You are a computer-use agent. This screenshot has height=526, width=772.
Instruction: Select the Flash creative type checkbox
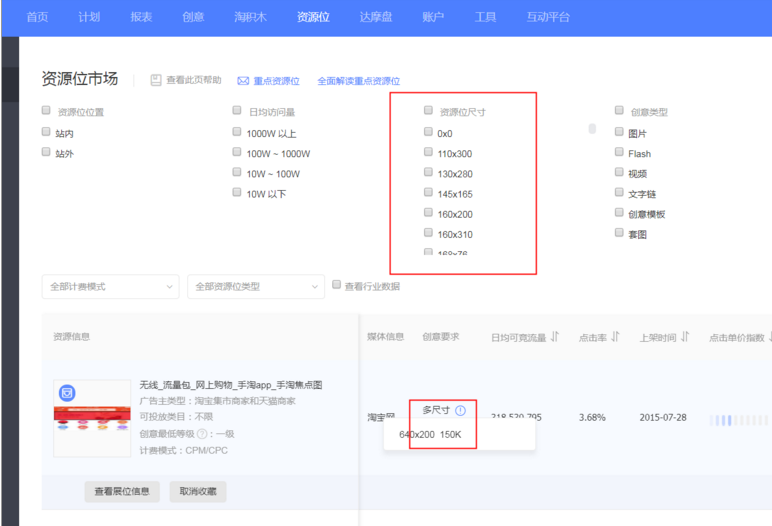point(619,153)
